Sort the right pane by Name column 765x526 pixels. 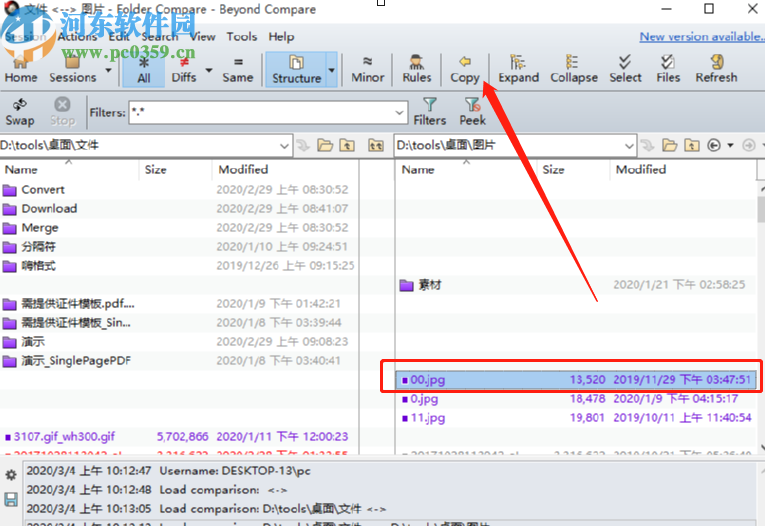tap(466, 170)
